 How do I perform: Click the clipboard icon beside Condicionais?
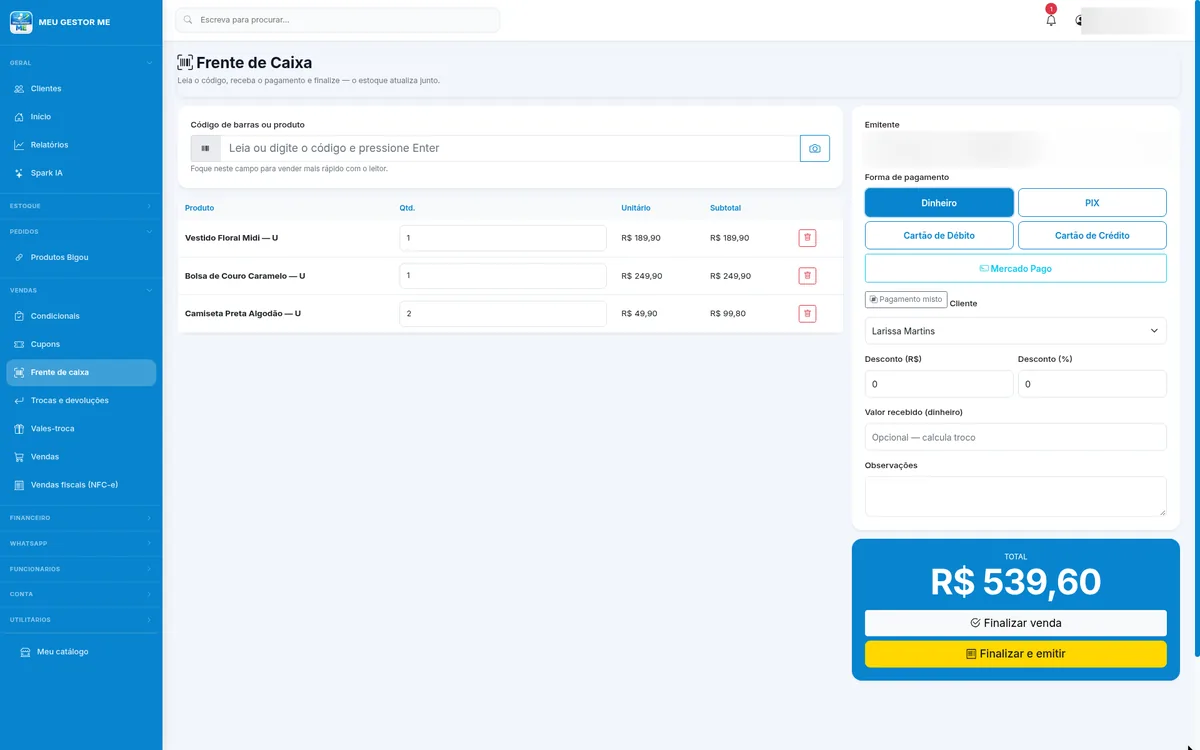pyautogui.click(x=19, y=316)
